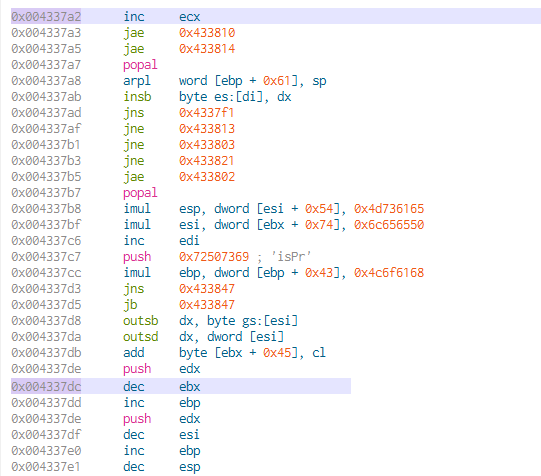Select address 0x004337e1
The image size is (541, 476).
(x=46, y=467)
